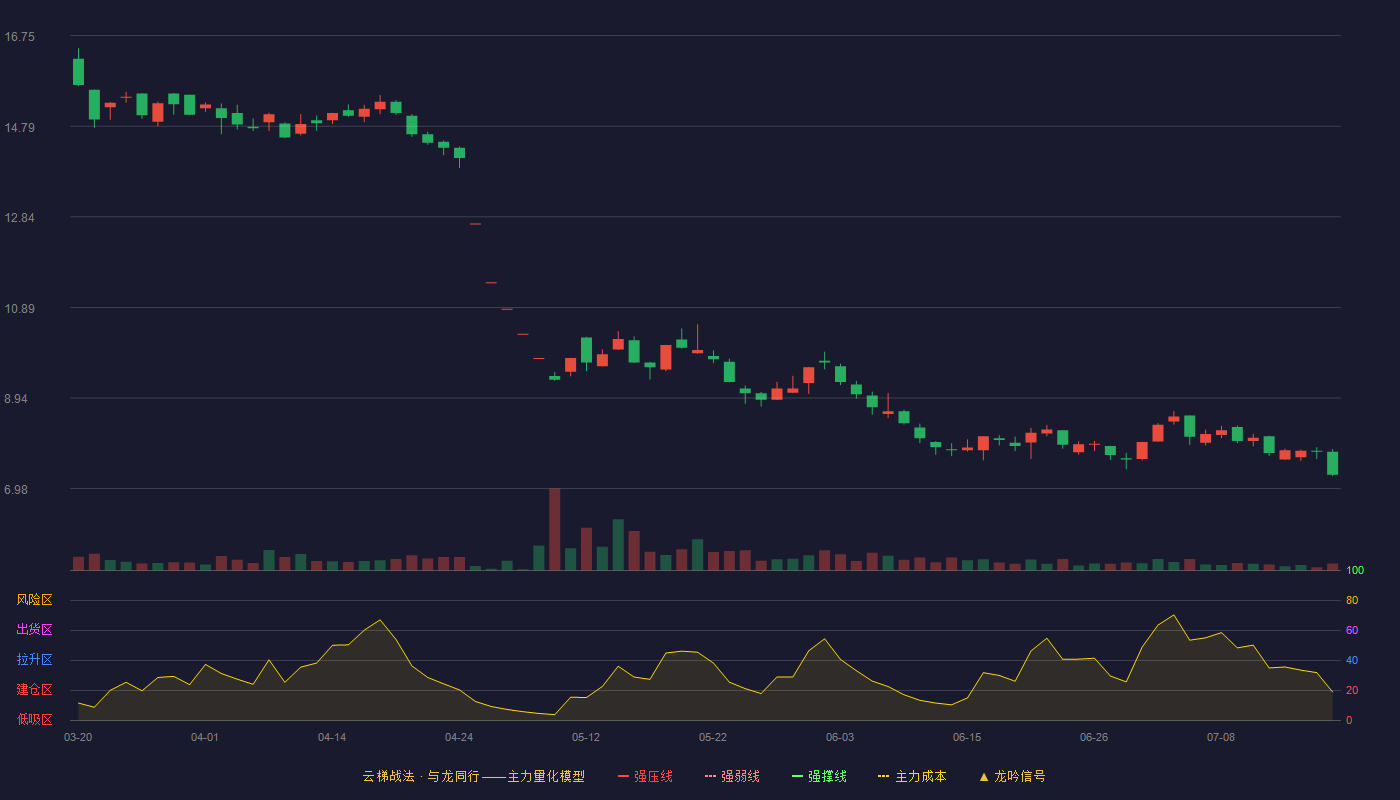Click the pink dashed icon beside 强弱线
Screen dimensions: 1400x800
(710, 776)
